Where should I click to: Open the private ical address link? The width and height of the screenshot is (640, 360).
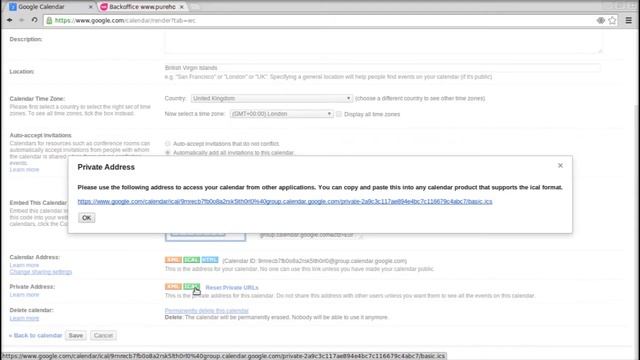285,202
